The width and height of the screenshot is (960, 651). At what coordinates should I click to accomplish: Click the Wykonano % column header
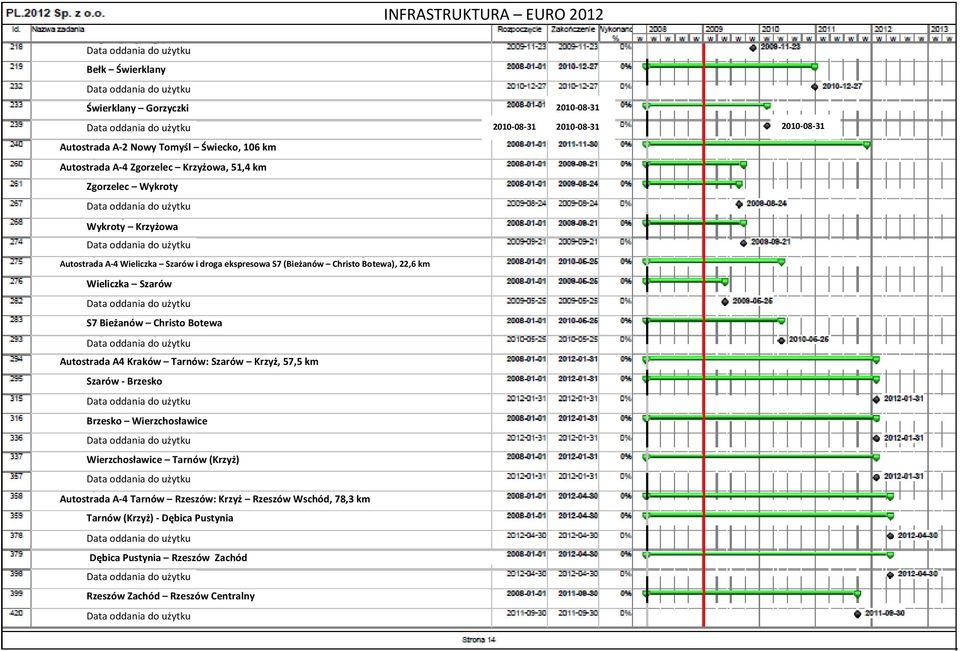615,32
